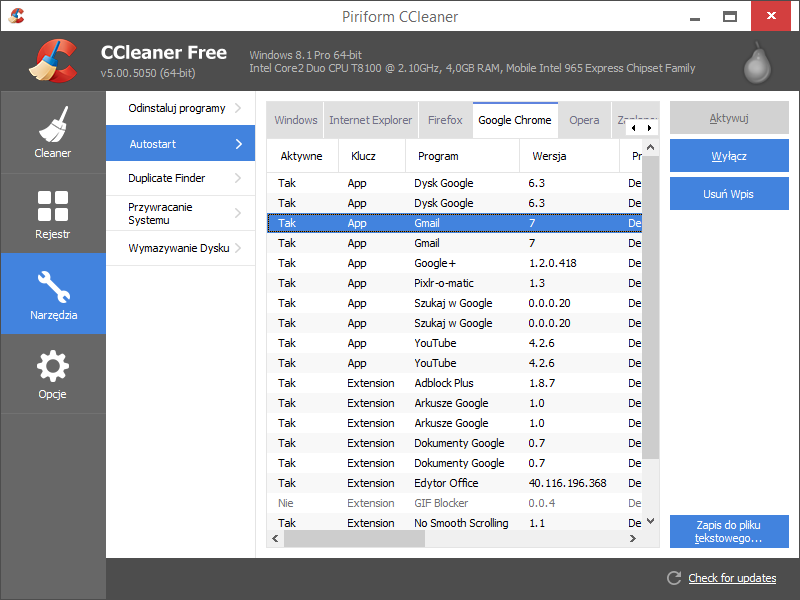Click the Aktywuj button
The image size is (800, 600).
(x=729, y=118)
